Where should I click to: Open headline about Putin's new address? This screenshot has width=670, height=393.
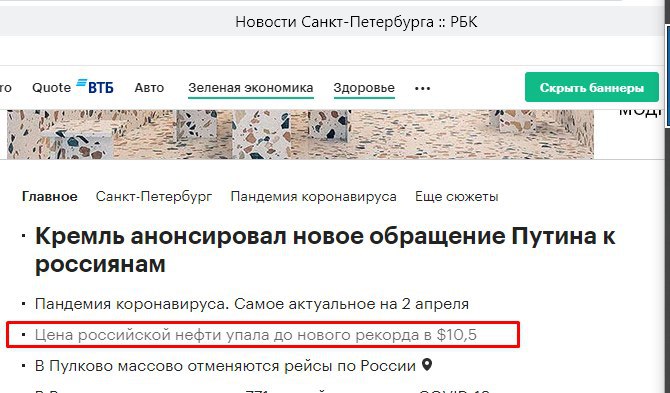(325, 250)
